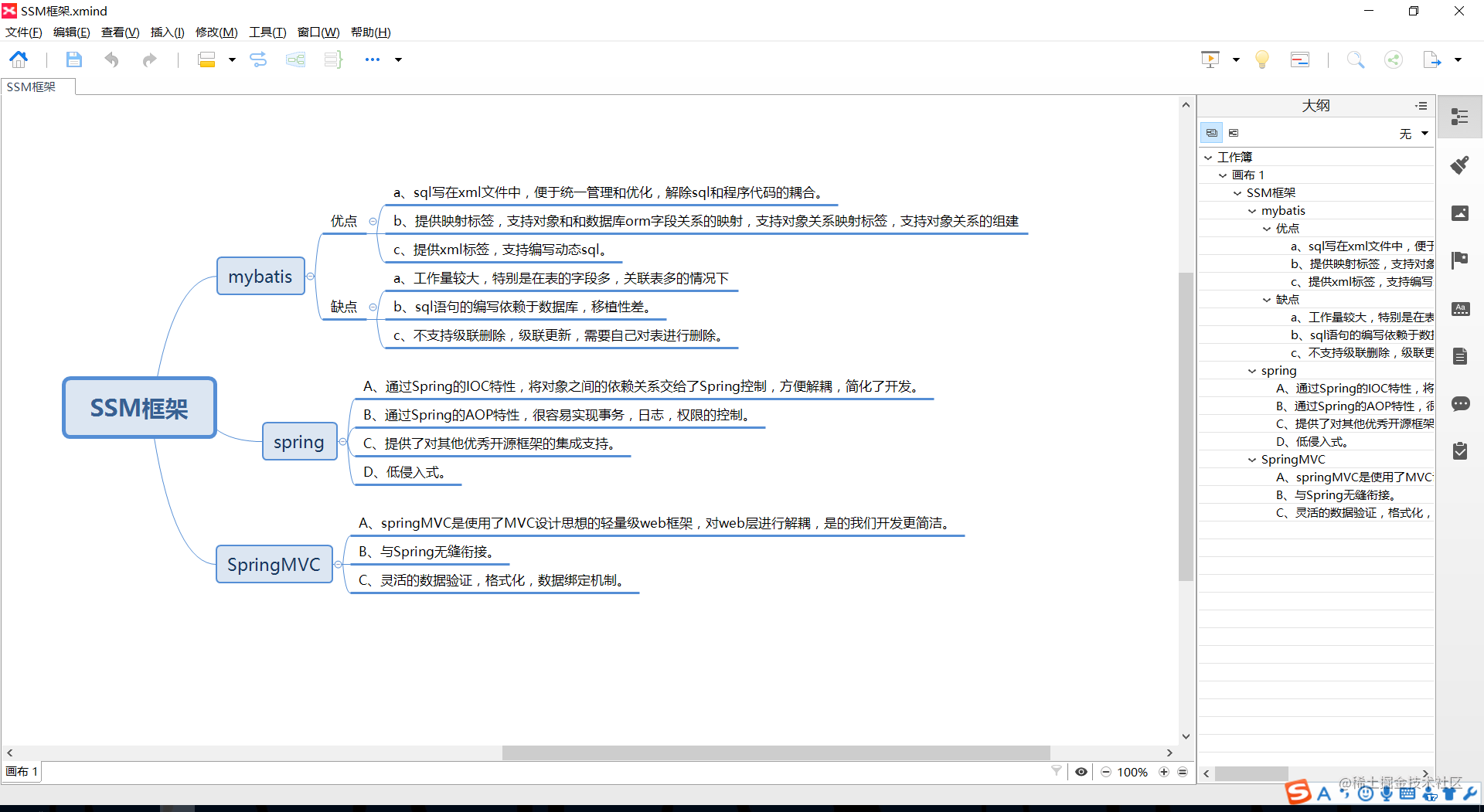Collapse the SpringMVC outline entry
Image resolution: width=1484 pixels, height=812 pixels.
[x=1251, y=459]
